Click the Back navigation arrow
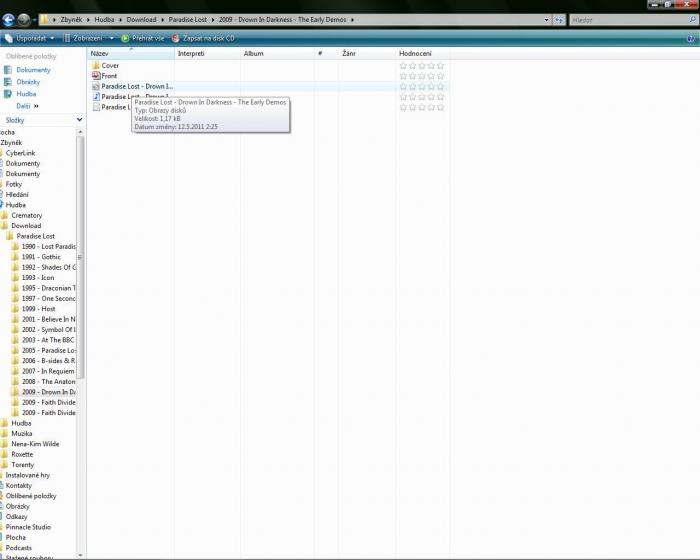 pyautogui.click(x=8, y=19)
